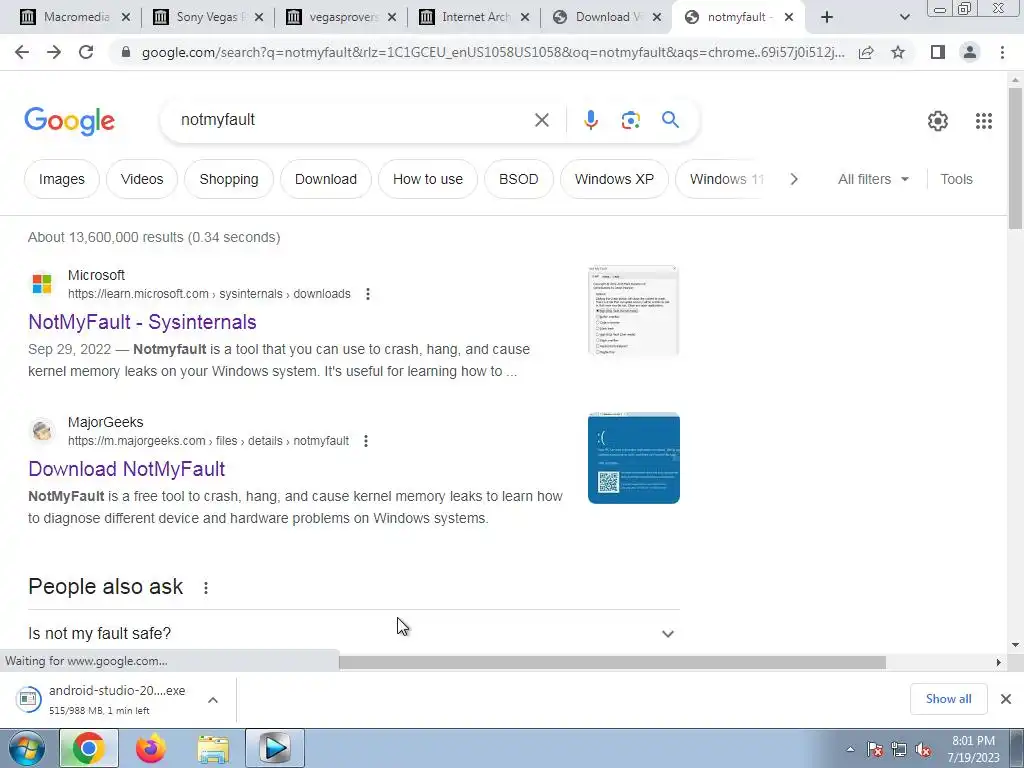Search by image with Google Lens
The height and width of the screenshot is (768, 1024).
[630, 120]
